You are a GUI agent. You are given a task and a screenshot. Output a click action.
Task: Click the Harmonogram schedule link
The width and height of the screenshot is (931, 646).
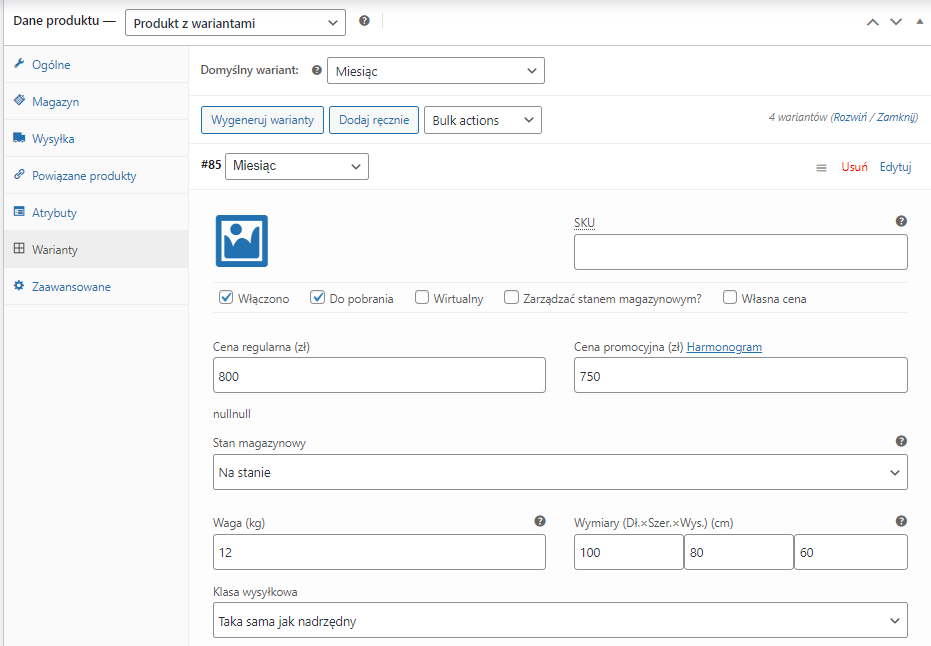724,347
